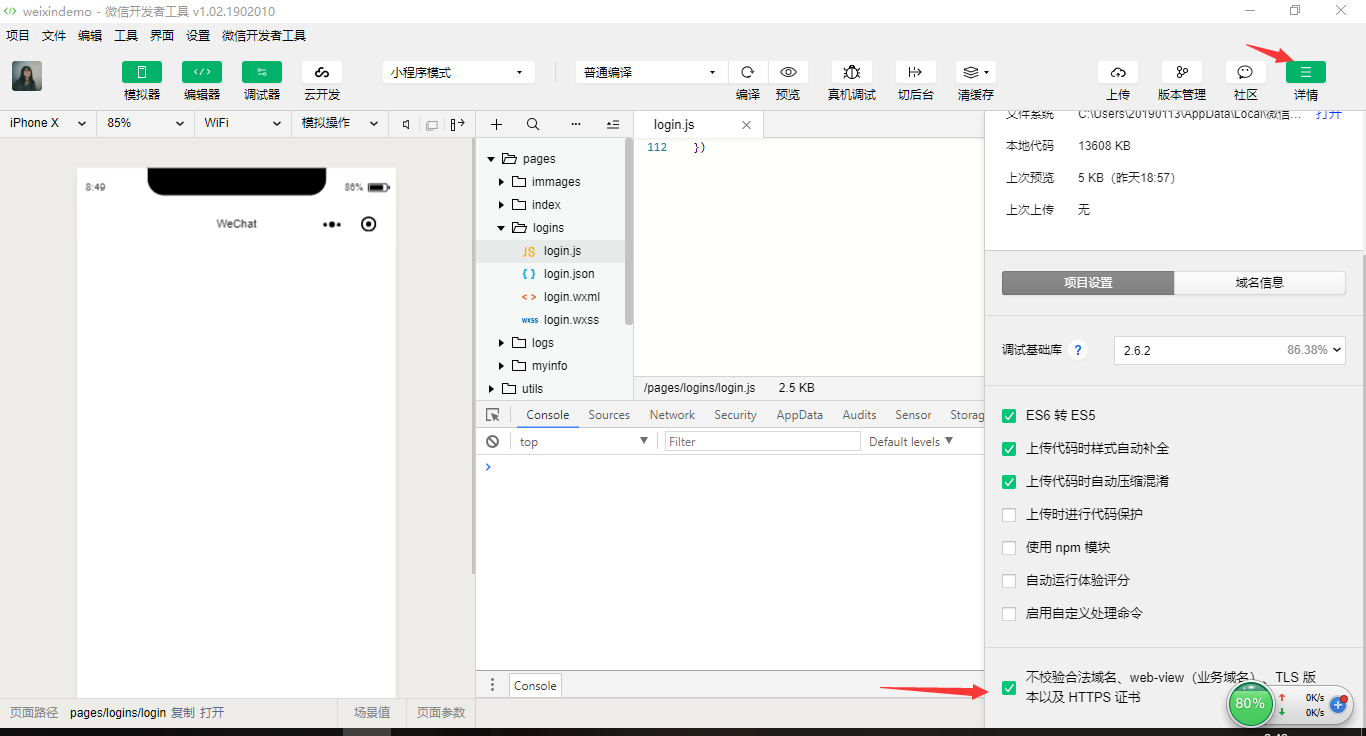Screen dimensions: 1366x736
Task: Open 云开发 cloud development
Action: [x=322, y=72]
